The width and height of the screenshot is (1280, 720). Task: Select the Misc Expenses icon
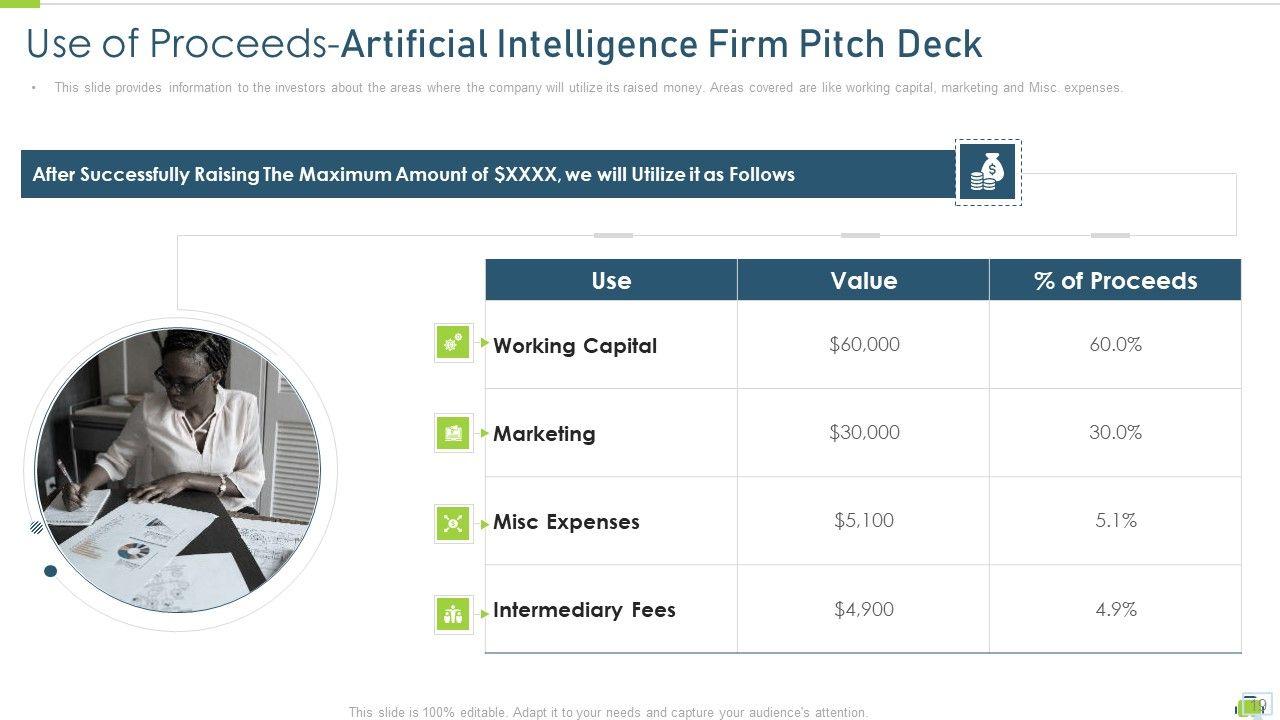453,523
